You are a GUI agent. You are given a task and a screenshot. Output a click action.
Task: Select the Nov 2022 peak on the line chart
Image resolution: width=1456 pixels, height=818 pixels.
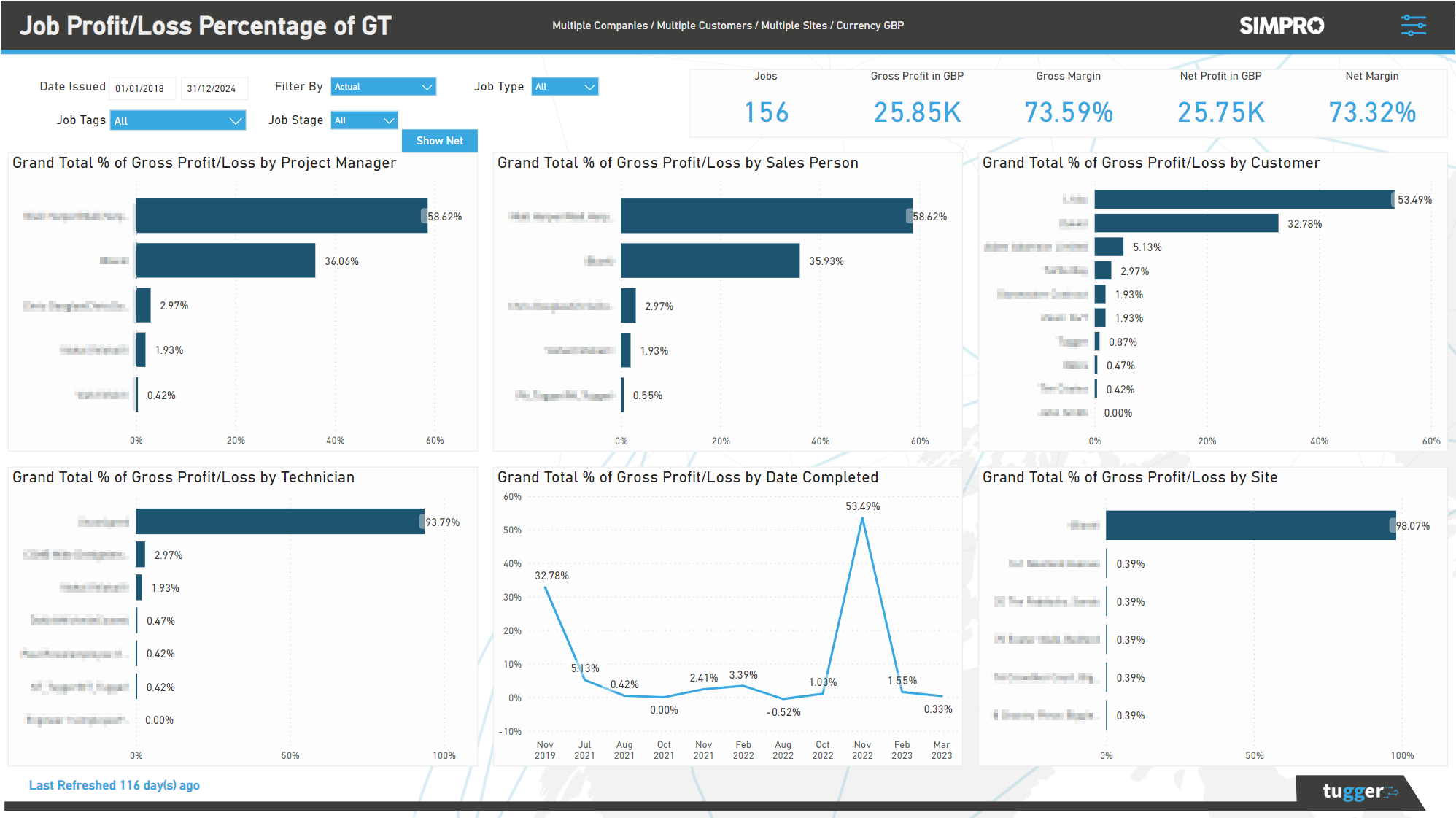tap(862, 517)
